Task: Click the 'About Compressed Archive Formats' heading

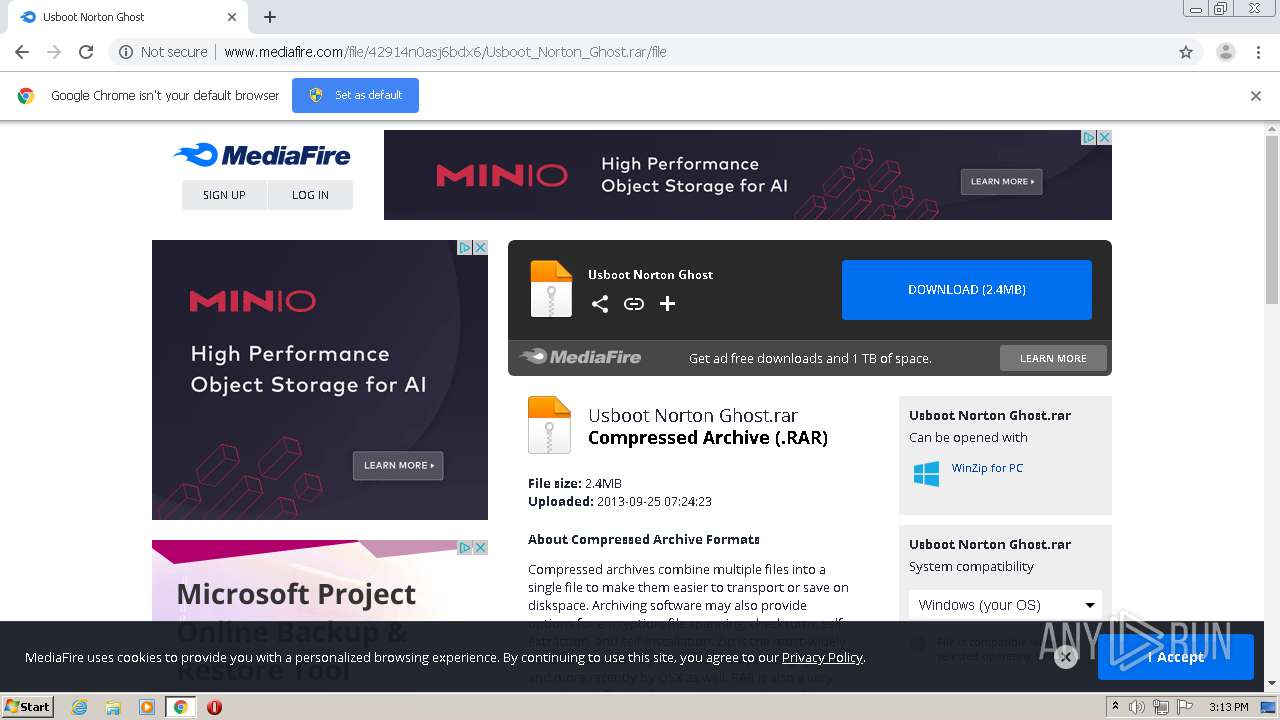Action: point(644,539)
